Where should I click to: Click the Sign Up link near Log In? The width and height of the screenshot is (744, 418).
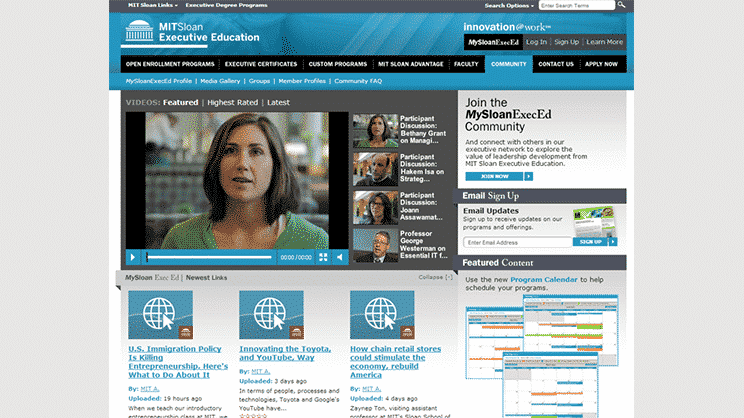click(567, 42)
